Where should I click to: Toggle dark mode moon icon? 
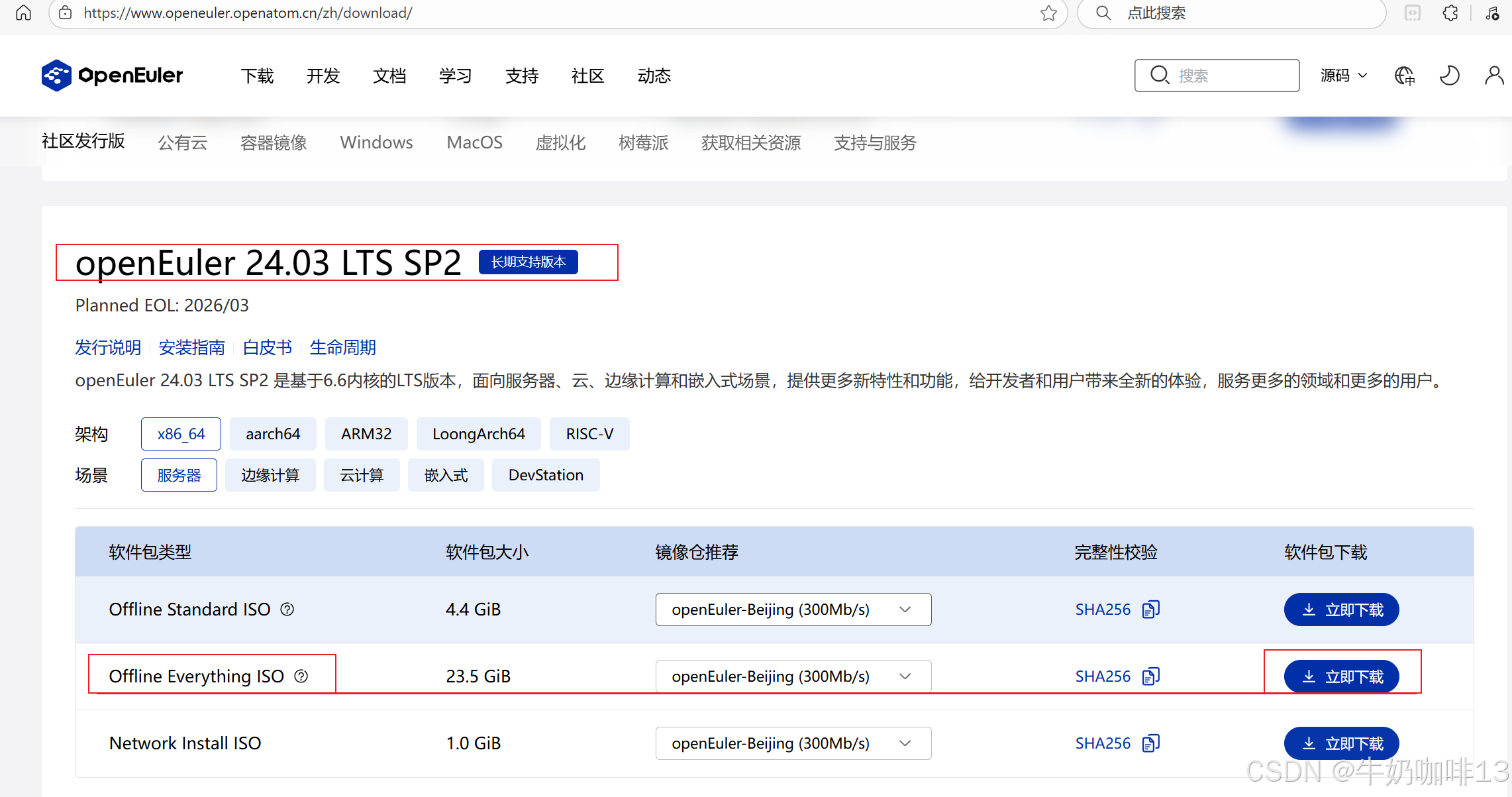click(x=1449, y=76)
